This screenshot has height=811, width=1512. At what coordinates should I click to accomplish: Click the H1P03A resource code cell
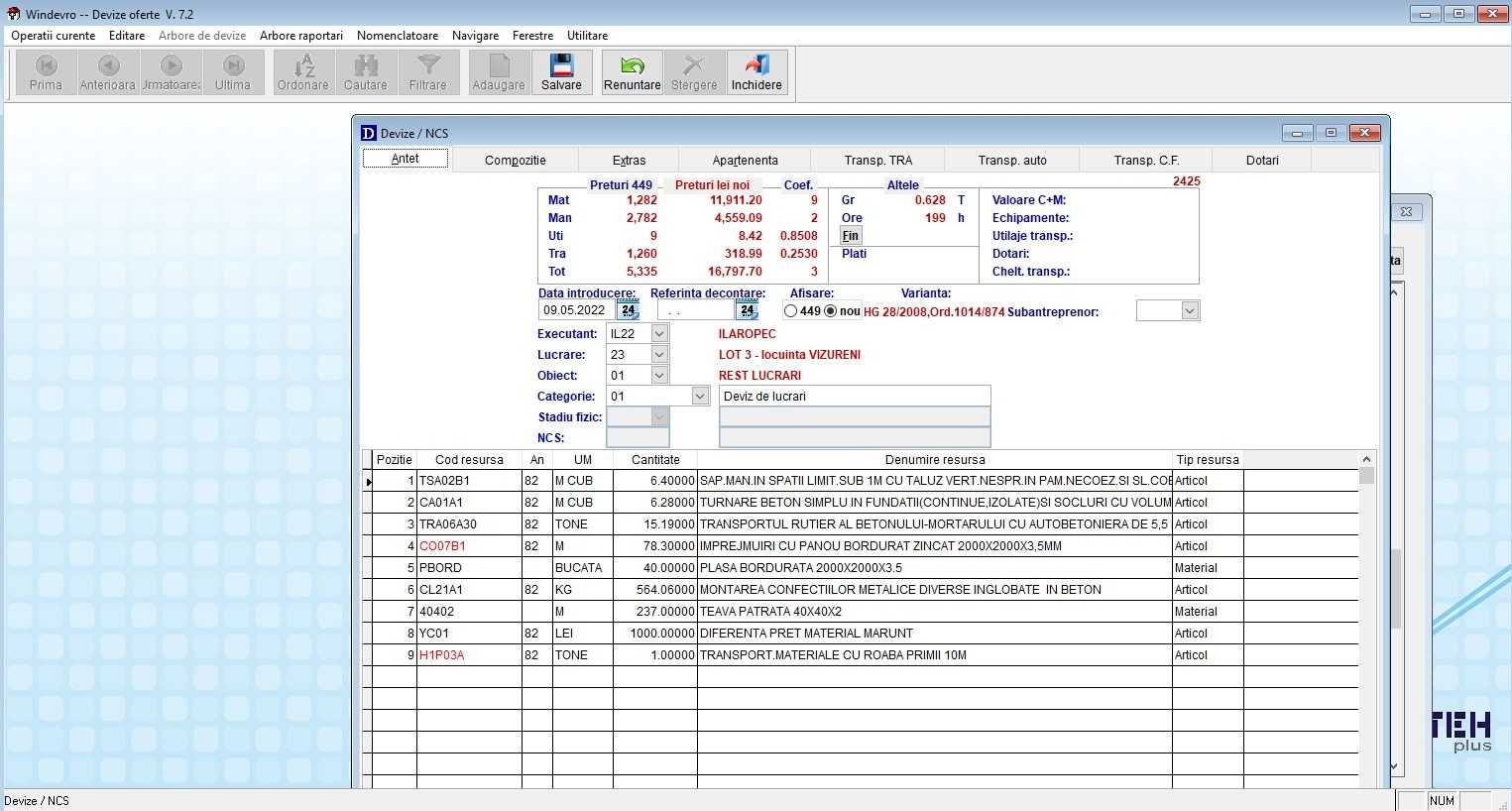pyautogui.click(x=469, y=655)
